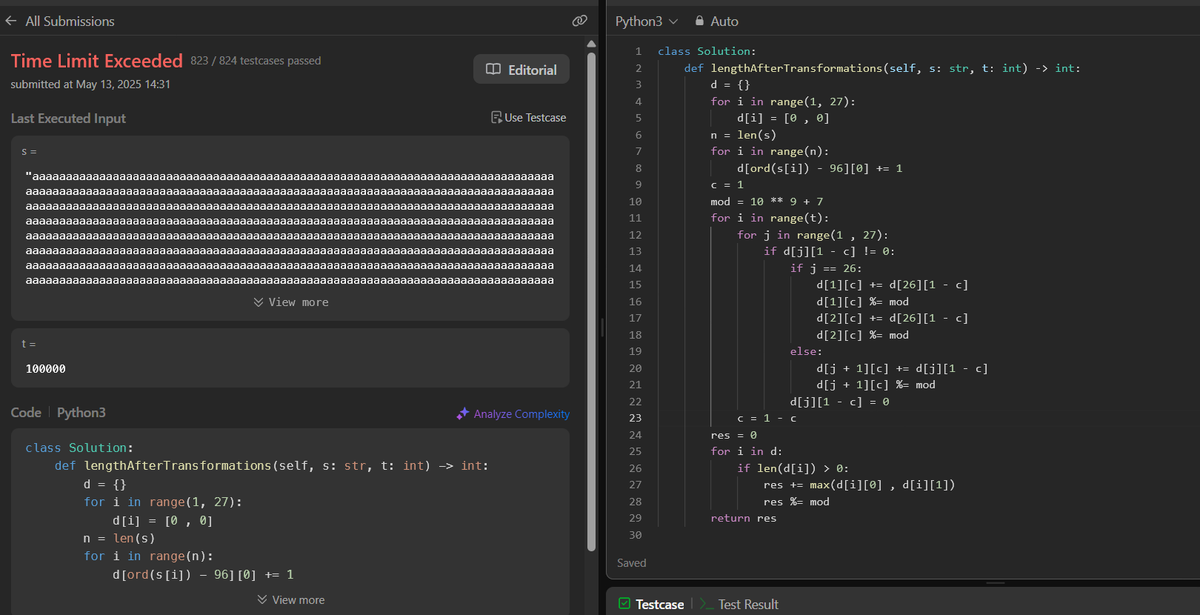This screenshot has height=615, width=1200.
Task: Open the Python3 language dropdown
Action: (x=646, y=21)
